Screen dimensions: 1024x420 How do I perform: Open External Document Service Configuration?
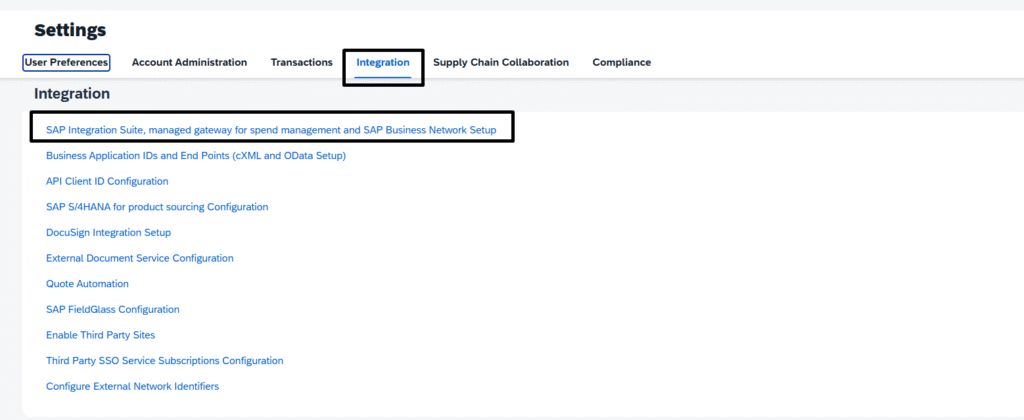(139, 258)
